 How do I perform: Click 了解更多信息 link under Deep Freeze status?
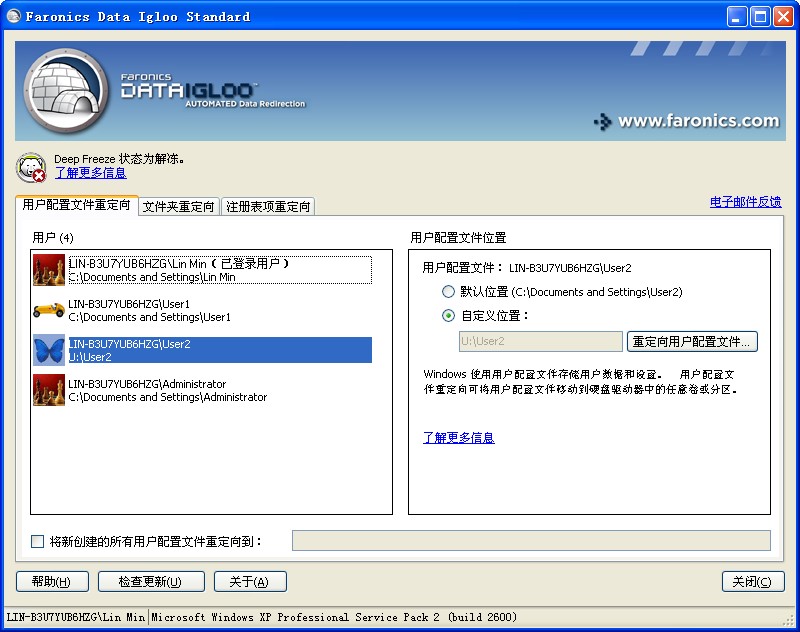(x=90, y=173)
